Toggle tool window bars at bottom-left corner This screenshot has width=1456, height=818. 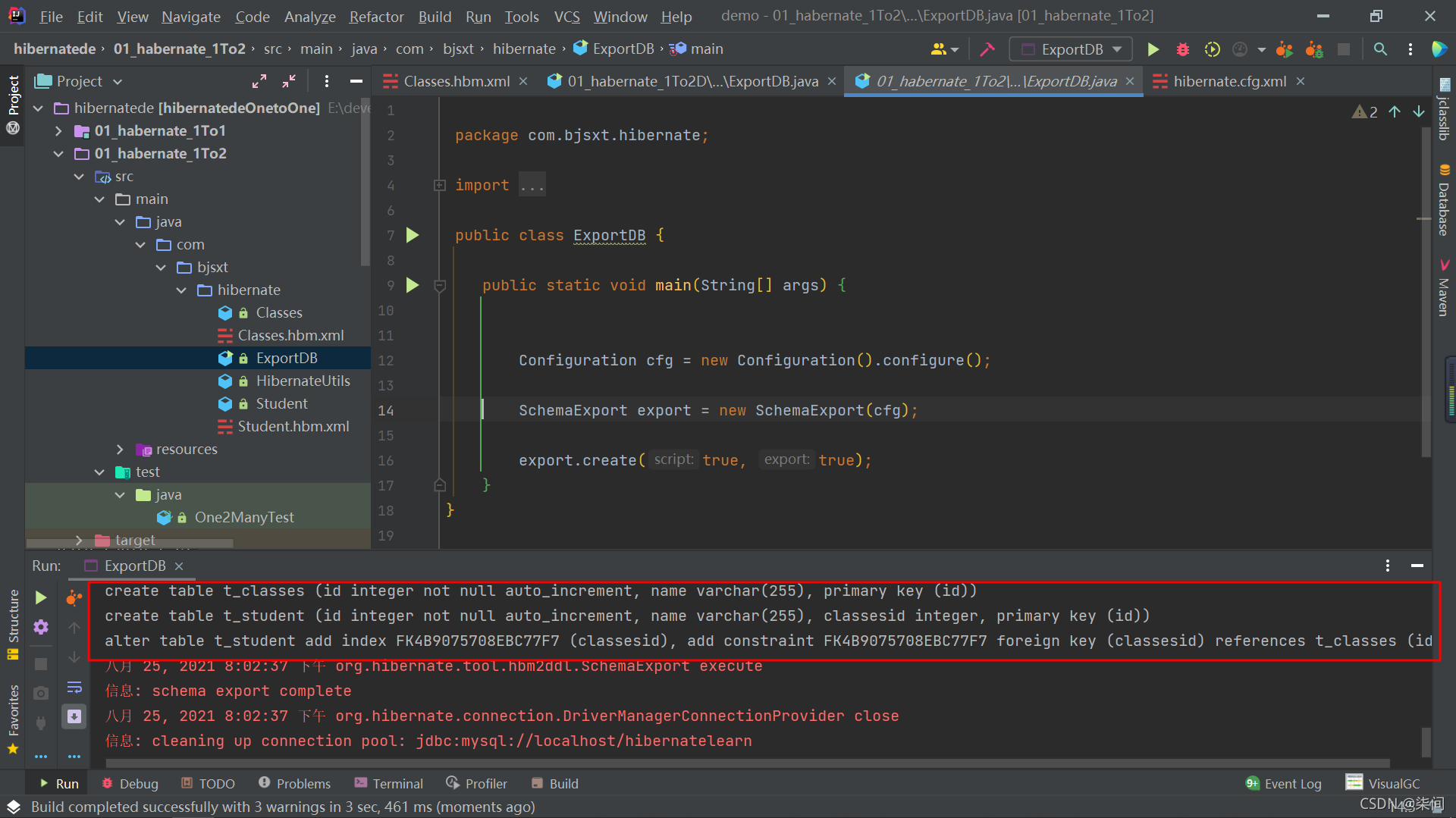point(14,807)
